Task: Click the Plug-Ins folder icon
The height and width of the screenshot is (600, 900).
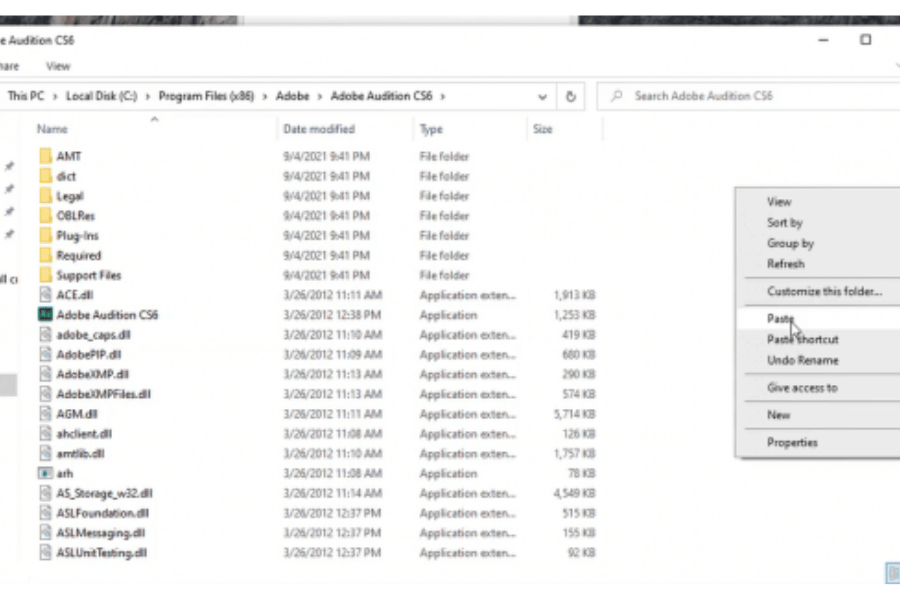Action: pyautogui.click(x=45, y=236)
